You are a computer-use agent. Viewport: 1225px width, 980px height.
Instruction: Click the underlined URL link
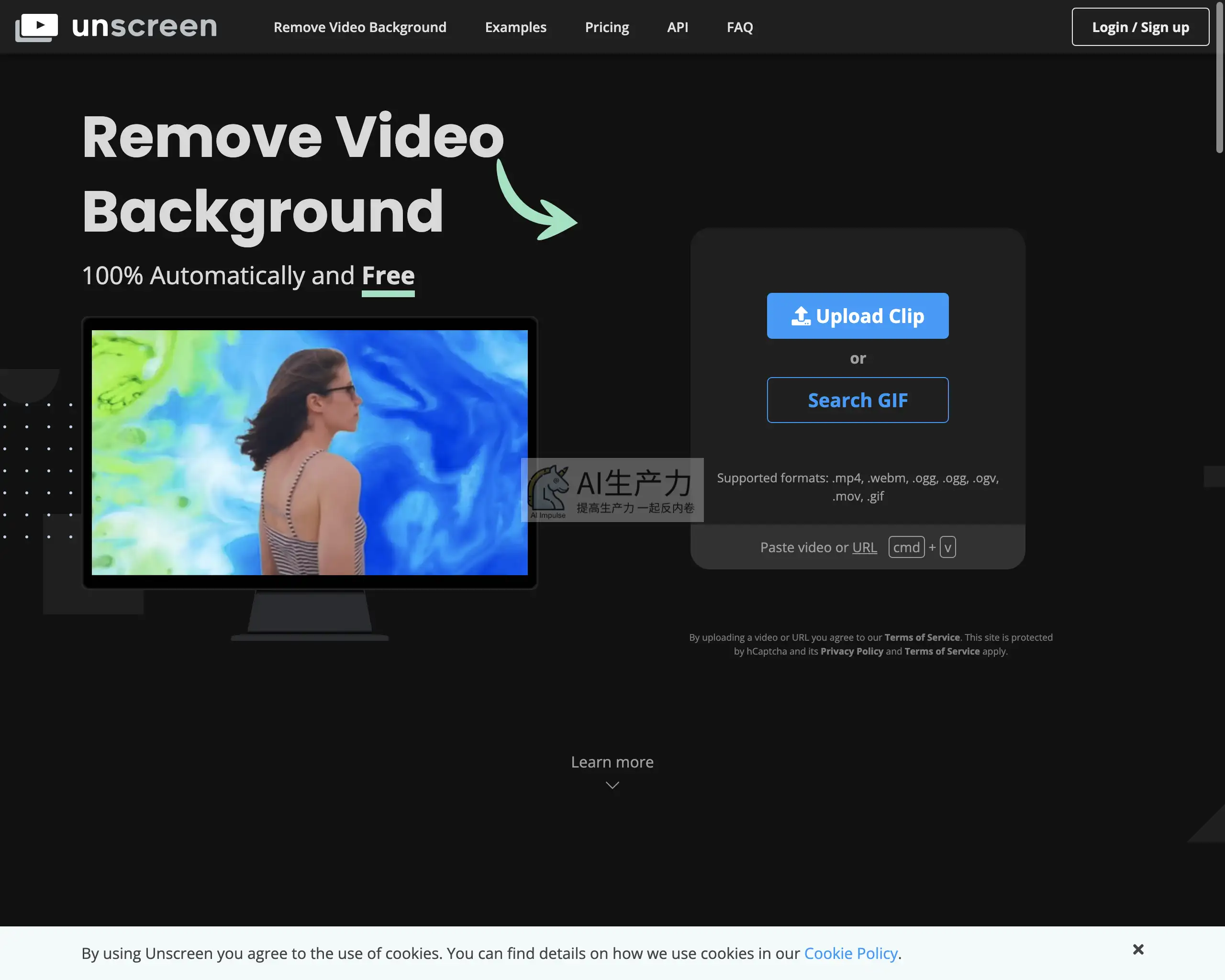pyautogui.click(x=864, y=547)
